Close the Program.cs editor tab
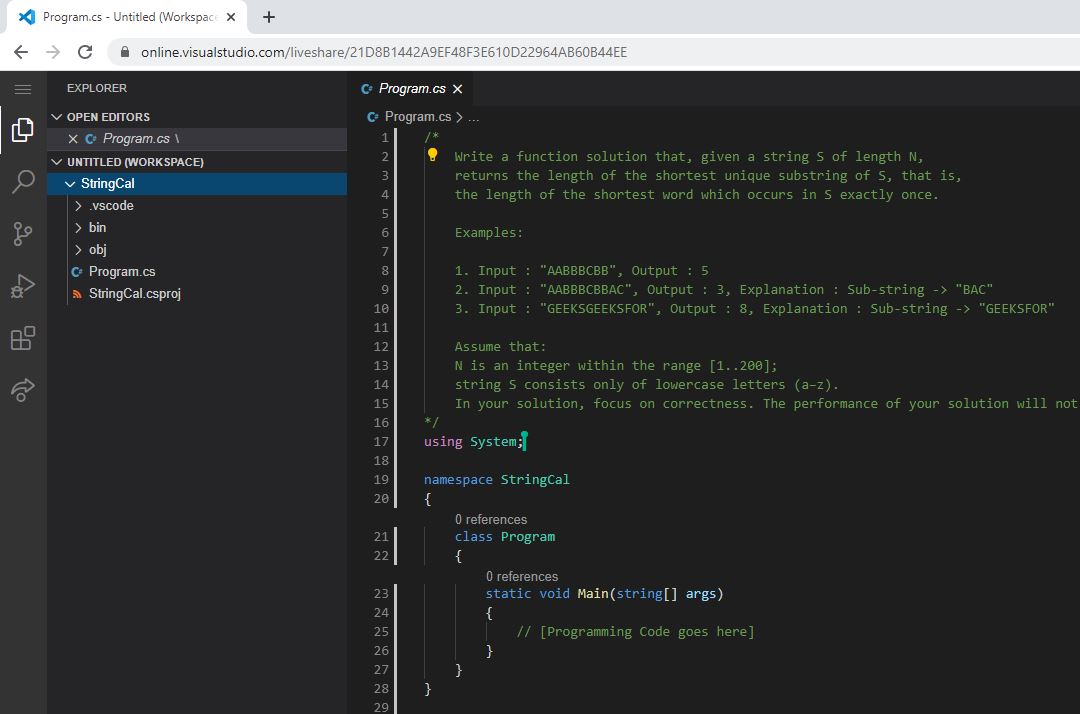Screen dimensions: 1080x714 (458, 89)
